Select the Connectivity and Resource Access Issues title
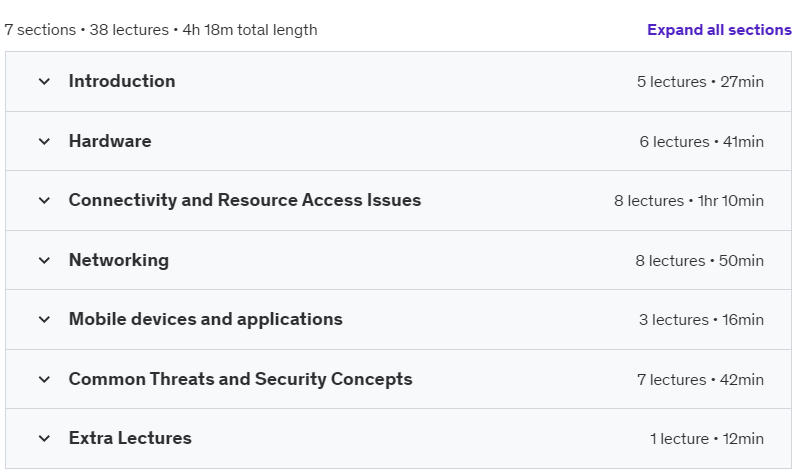The height and width of the screenshot is (470, 793). [245, 200]
